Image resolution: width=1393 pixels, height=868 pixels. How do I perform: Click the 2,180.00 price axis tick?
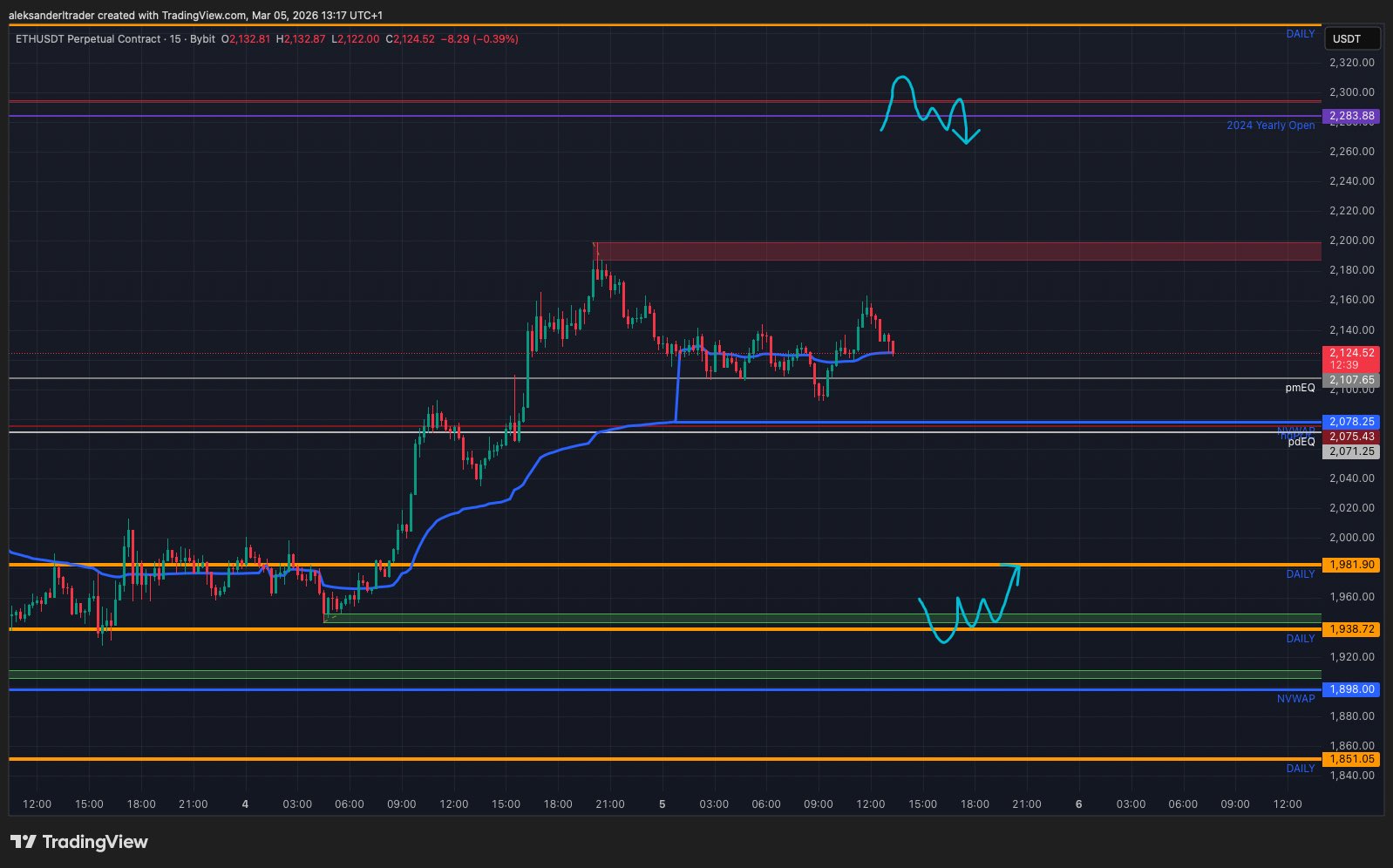1352,270
